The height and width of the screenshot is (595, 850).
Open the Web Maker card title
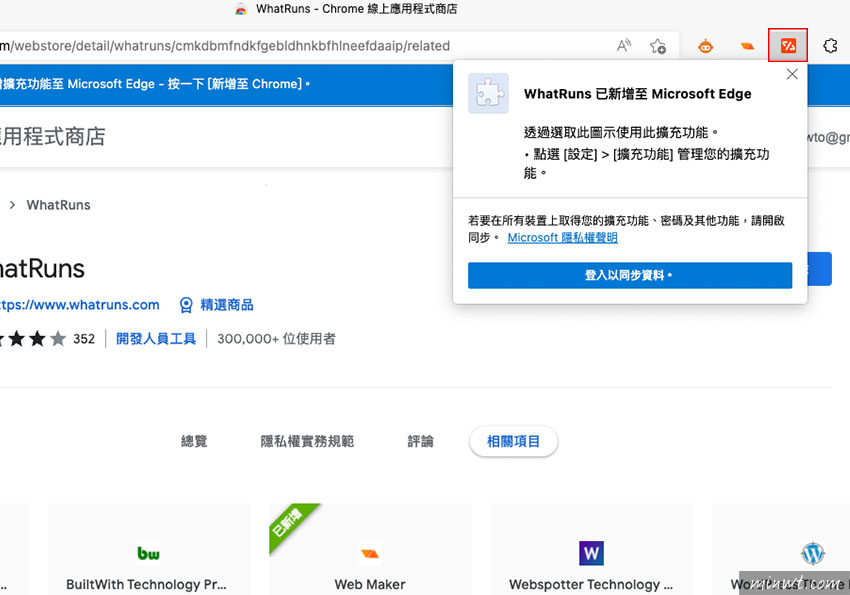(x=370, y=584)
